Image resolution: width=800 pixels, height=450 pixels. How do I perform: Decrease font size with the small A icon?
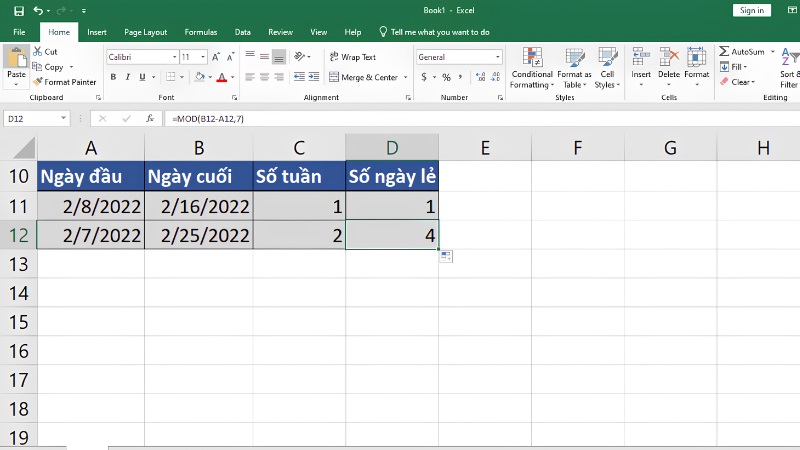[231, 57]
